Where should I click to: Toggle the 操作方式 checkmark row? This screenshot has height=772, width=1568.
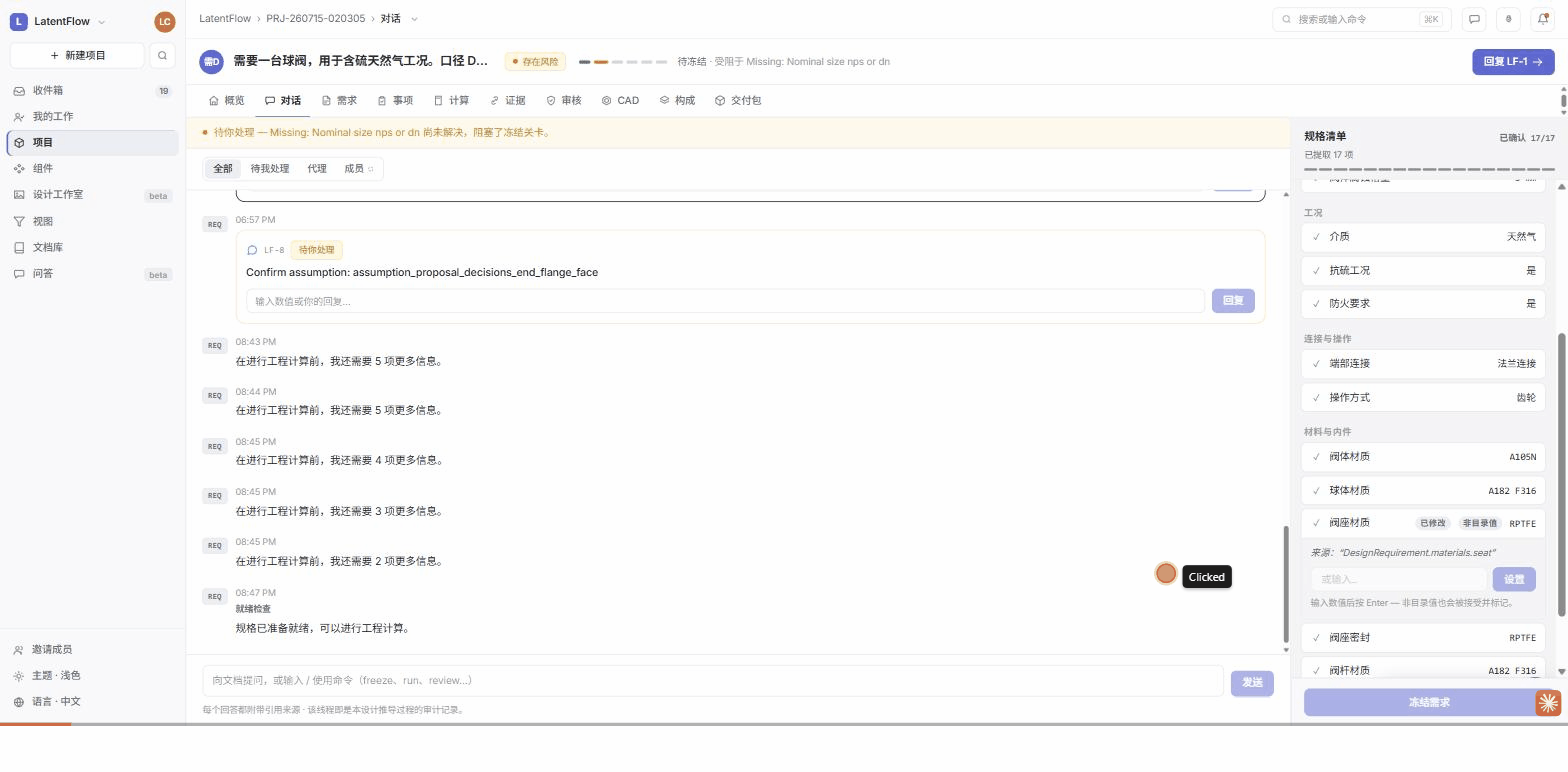click(1423, 398)
